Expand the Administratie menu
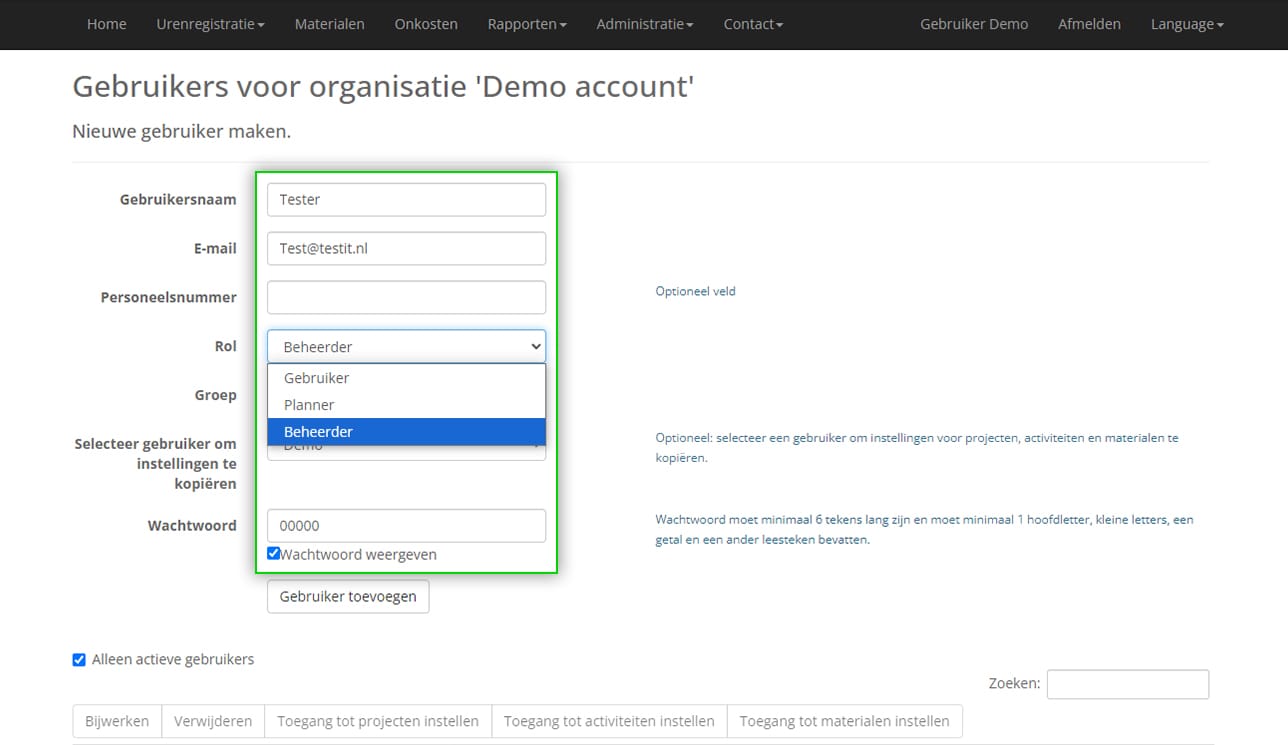1288x745 pixels. (x=644, y=24)
